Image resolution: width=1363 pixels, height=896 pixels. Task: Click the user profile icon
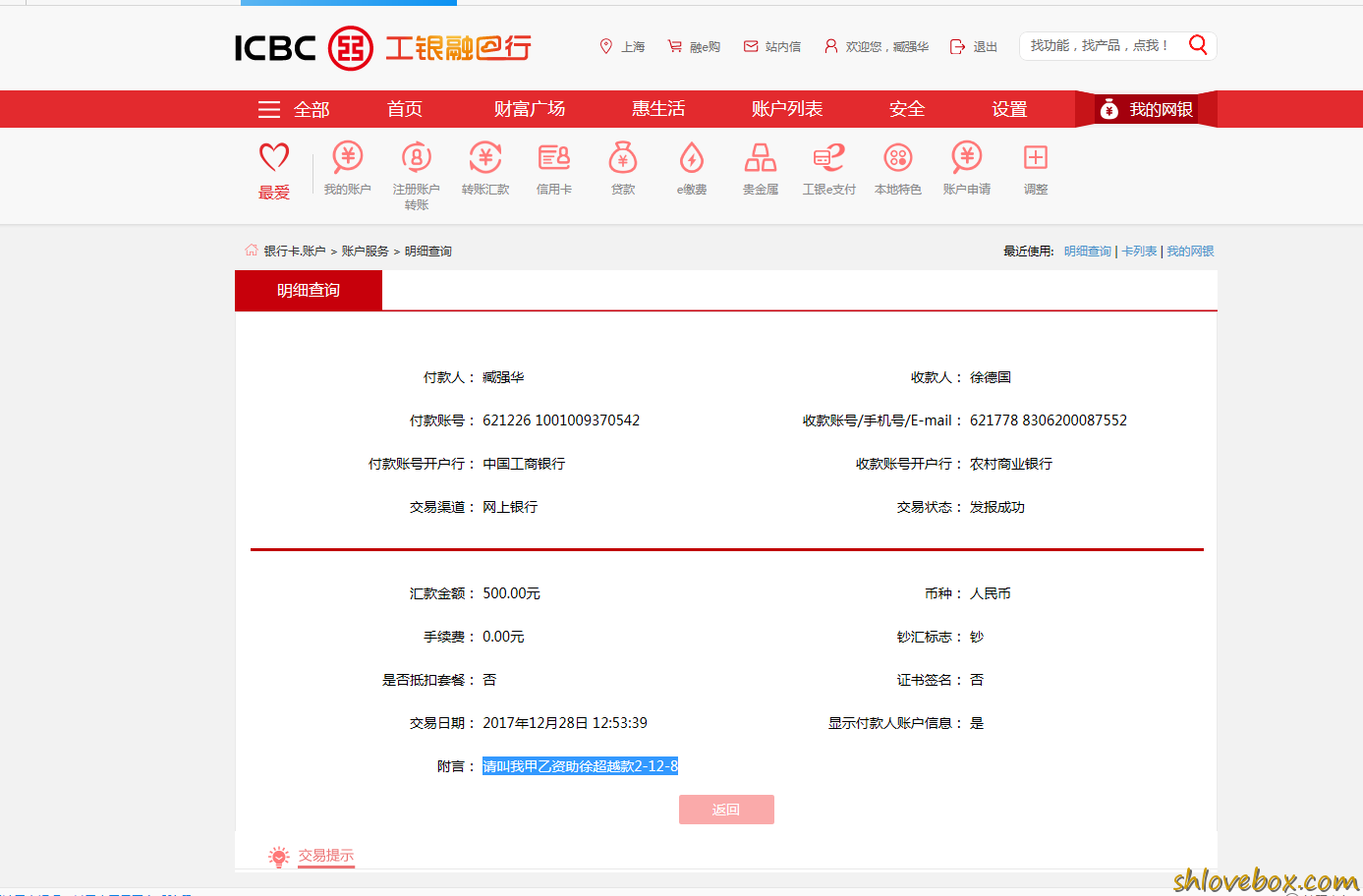pyautogui.click(x=831, y=46)
